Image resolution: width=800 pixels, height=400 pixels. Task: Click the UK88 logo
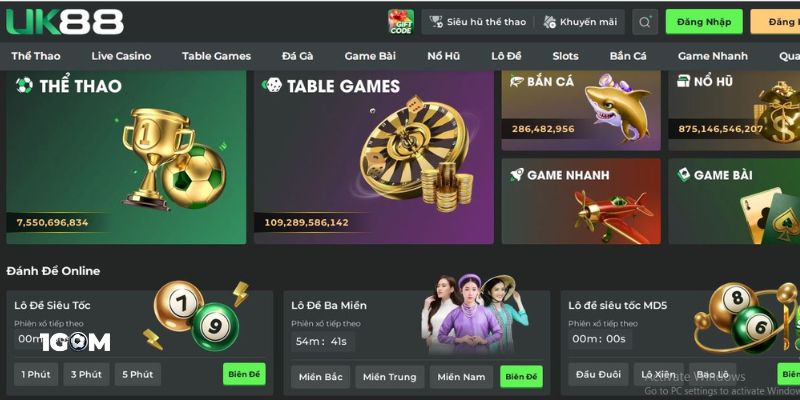point(65,22)
